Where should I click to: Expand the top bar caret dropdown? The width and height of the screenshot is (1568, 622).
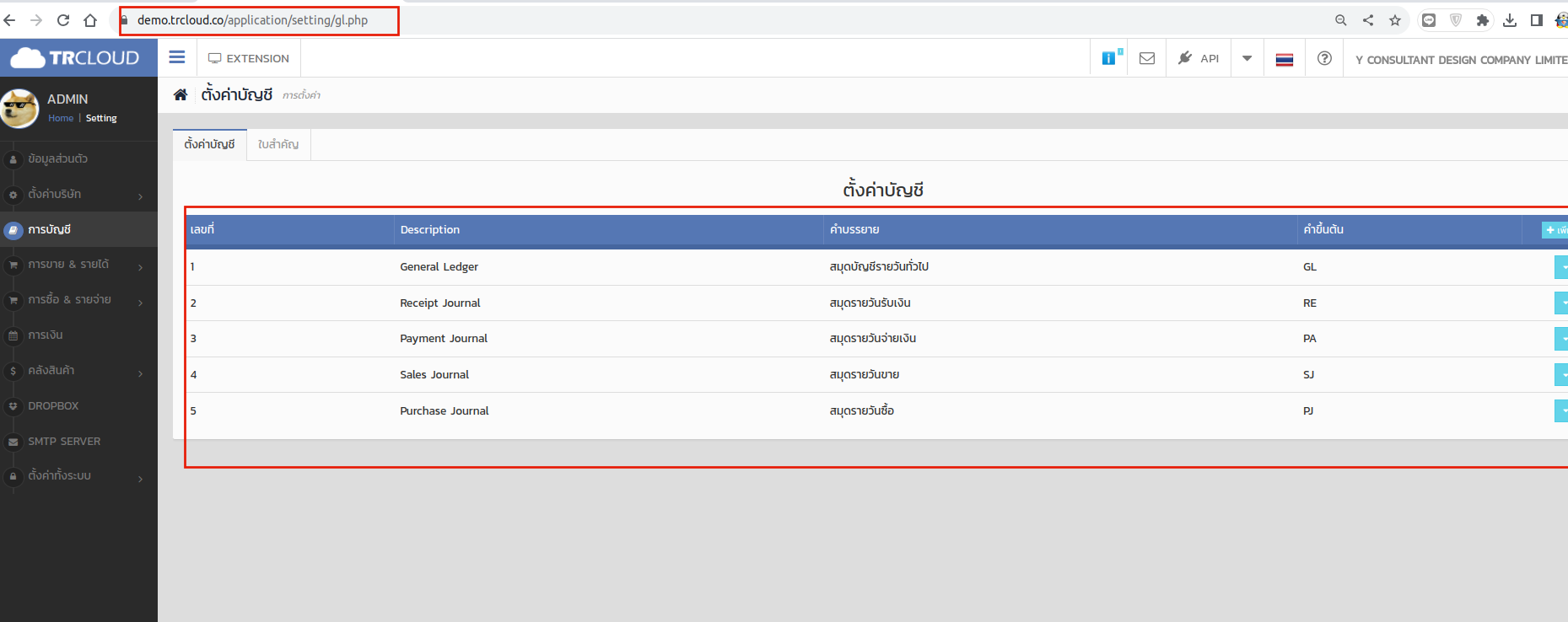(x=1247, y=58)
